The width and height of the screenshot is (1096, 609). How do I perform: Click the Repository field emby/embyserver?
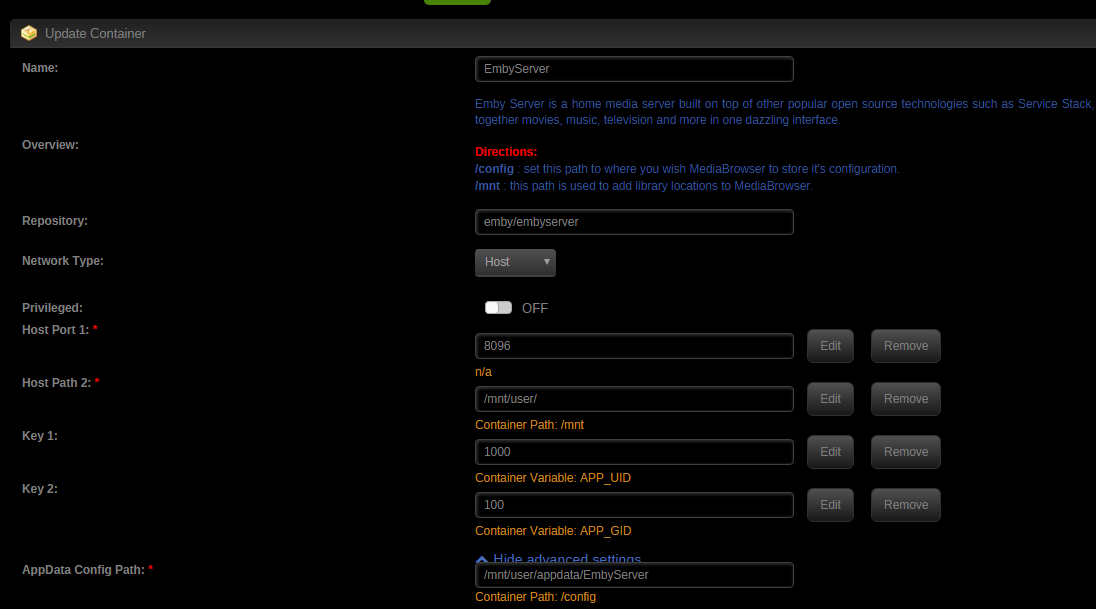[634, 222]
